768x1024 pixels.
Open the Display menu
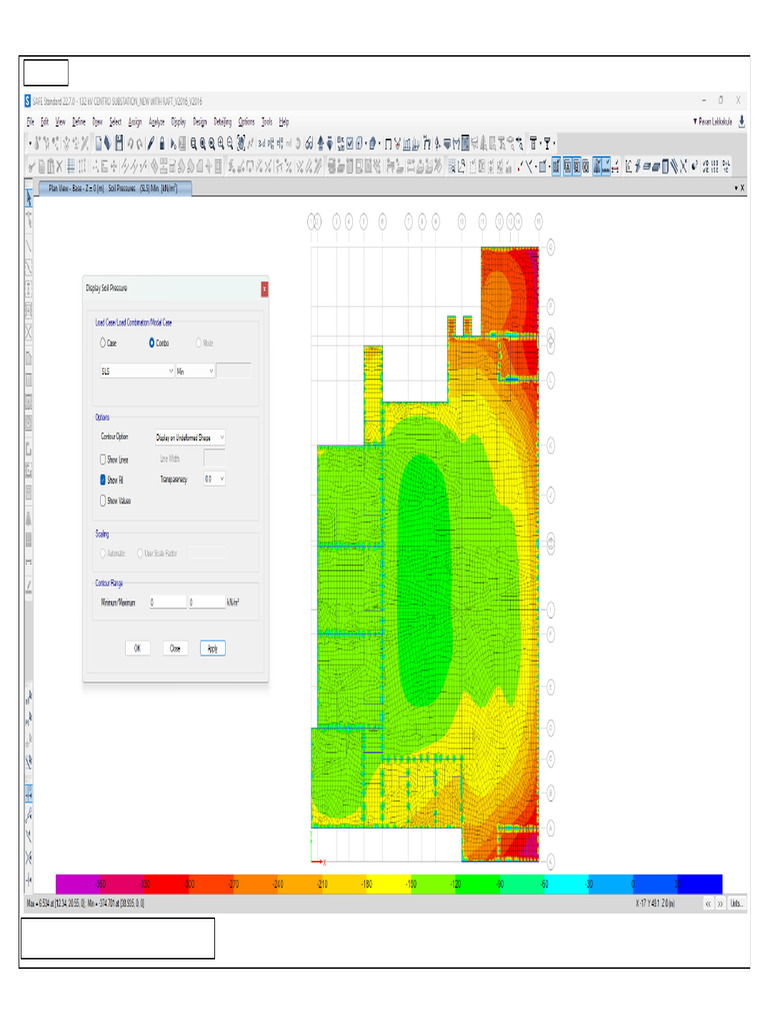pos(178,121)
